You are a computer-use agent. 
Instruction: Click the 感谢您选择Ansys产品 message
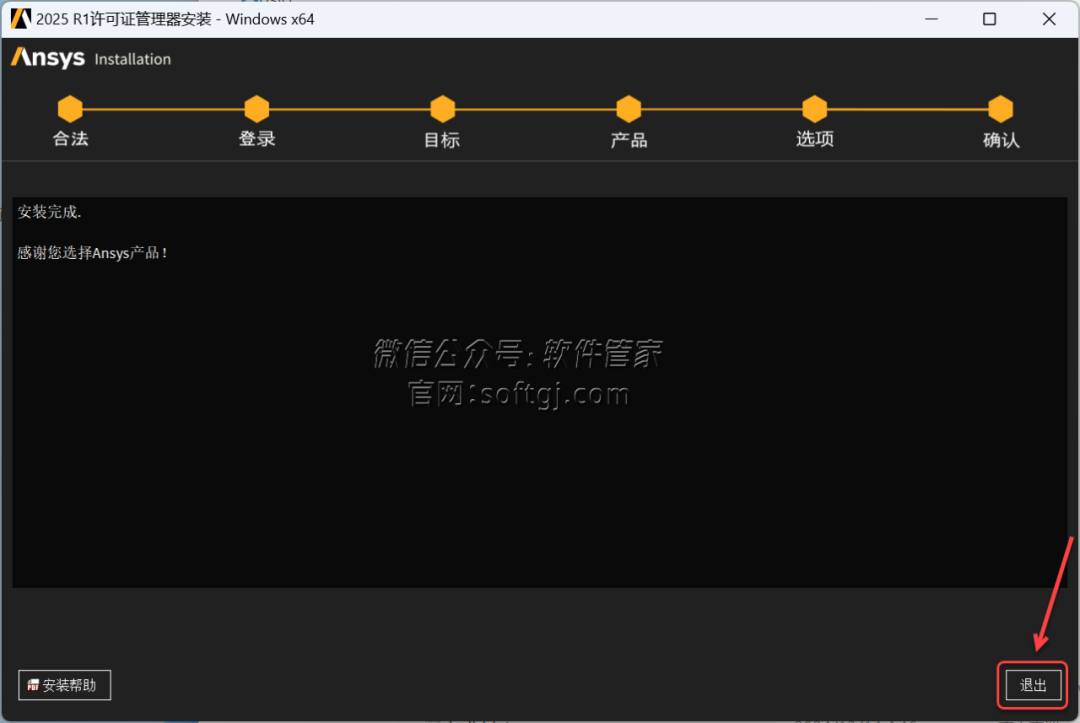point(92,253)
